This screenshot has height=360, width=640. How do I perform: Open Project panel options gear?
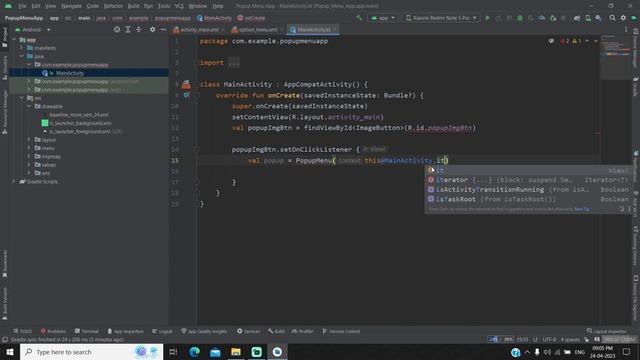point(152,29)
